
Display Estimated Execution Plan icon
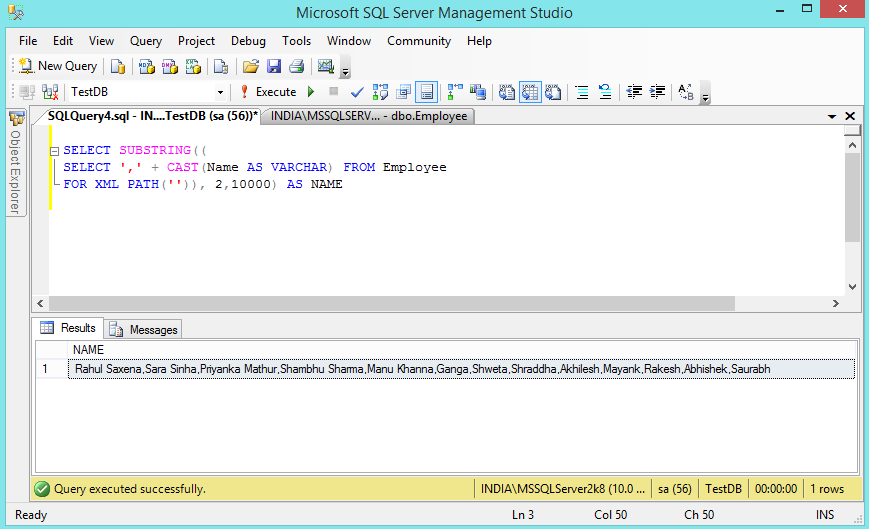point(380,92)
